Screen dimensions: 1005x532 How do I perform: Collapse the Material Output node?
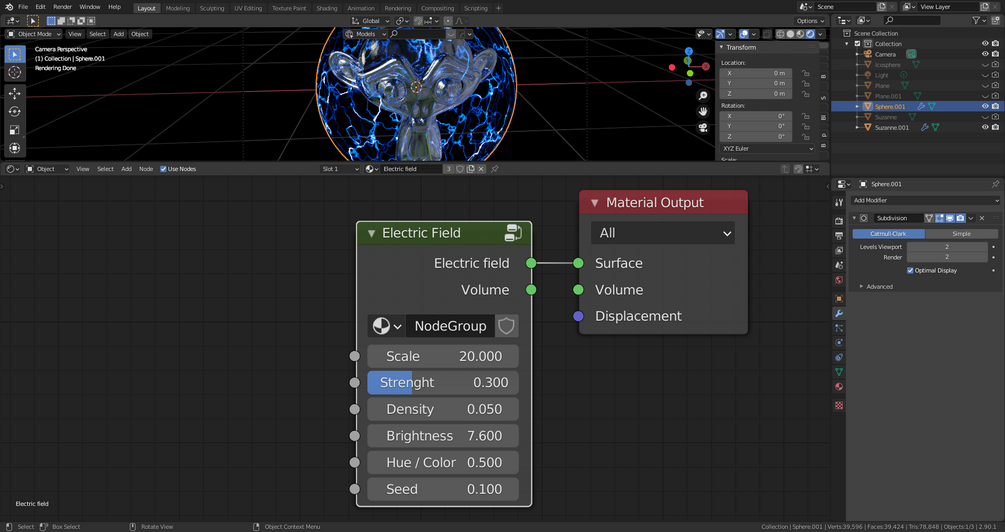(x=594, y=203)
